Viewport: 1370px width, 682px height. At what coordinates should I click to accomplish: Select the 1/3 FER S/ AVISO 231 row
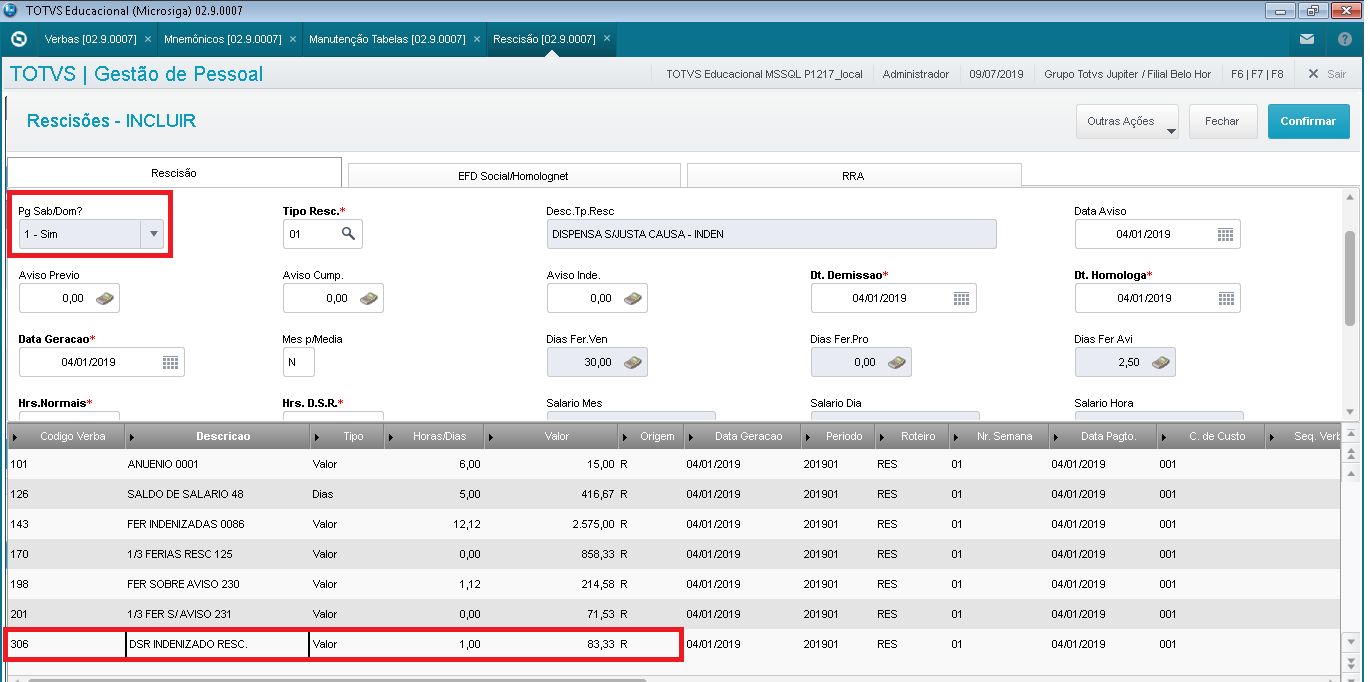674,614
